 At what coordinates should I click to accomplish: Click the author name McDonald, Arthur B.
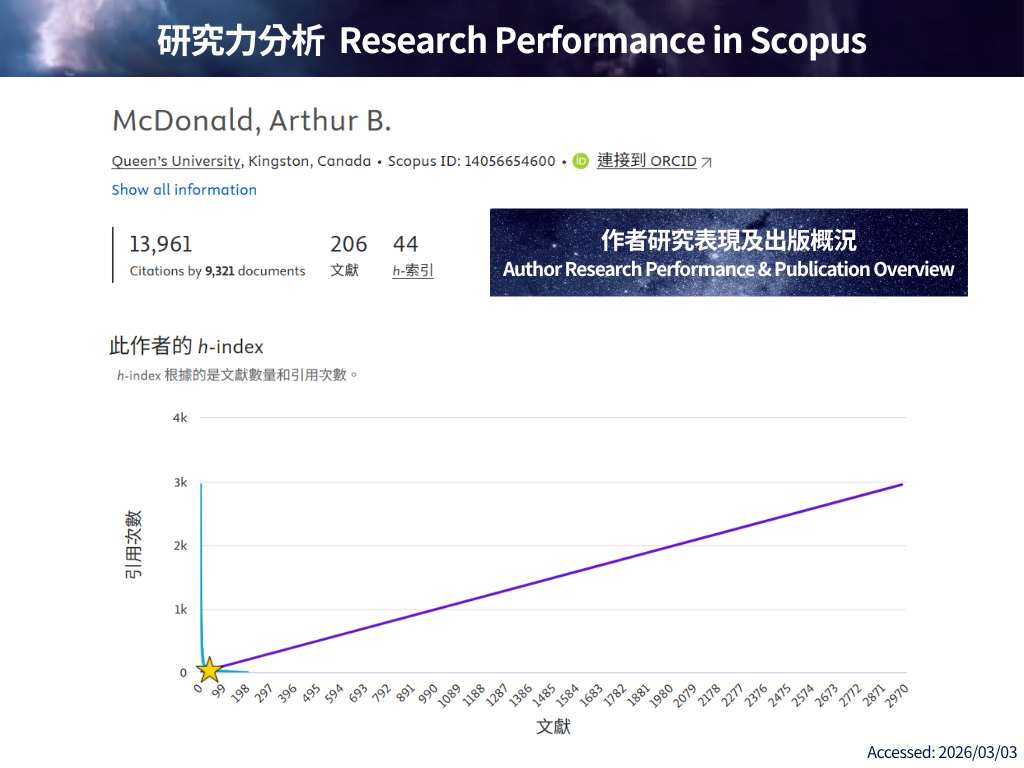point(251,121)
